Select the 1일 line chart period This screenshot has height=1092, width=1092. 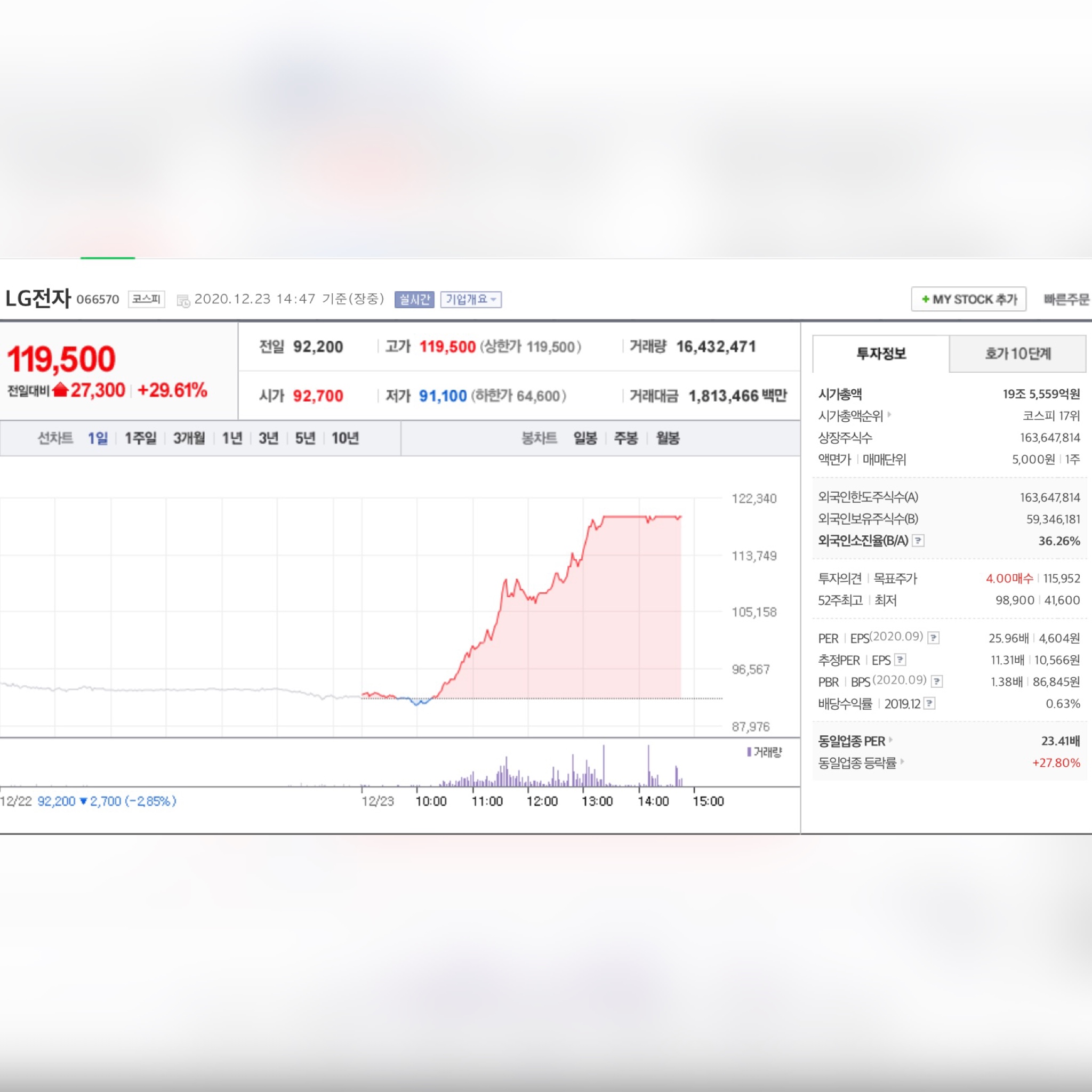click(98, 438)
